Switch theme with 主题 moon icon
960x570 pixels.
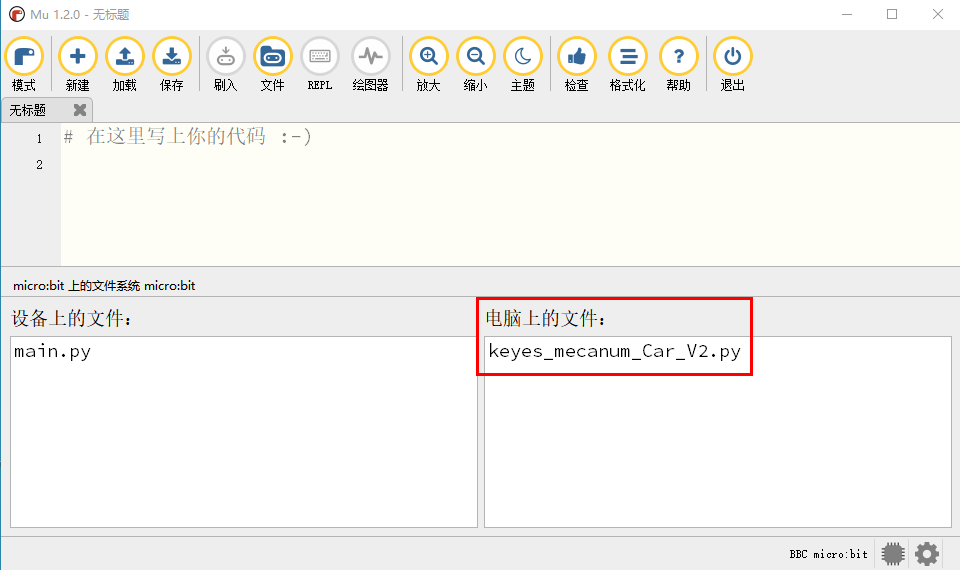click(523, 64)
